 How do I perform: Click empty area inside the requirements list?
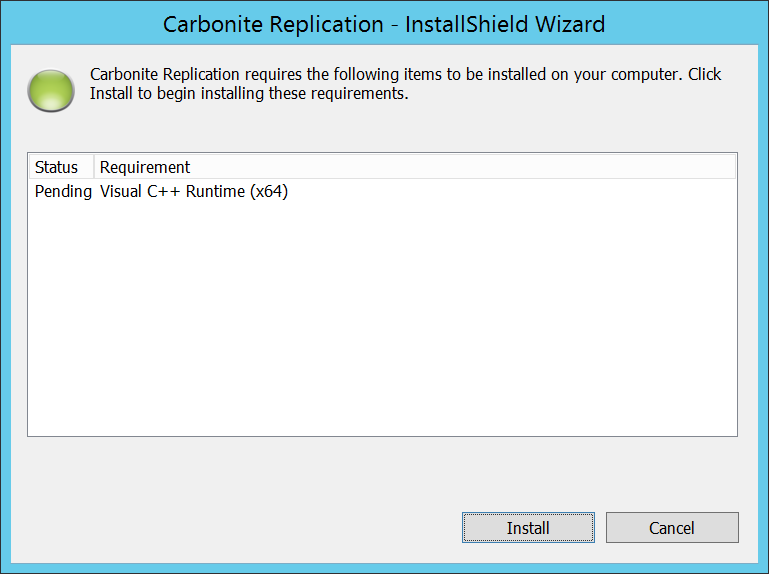tap(380, 320)
